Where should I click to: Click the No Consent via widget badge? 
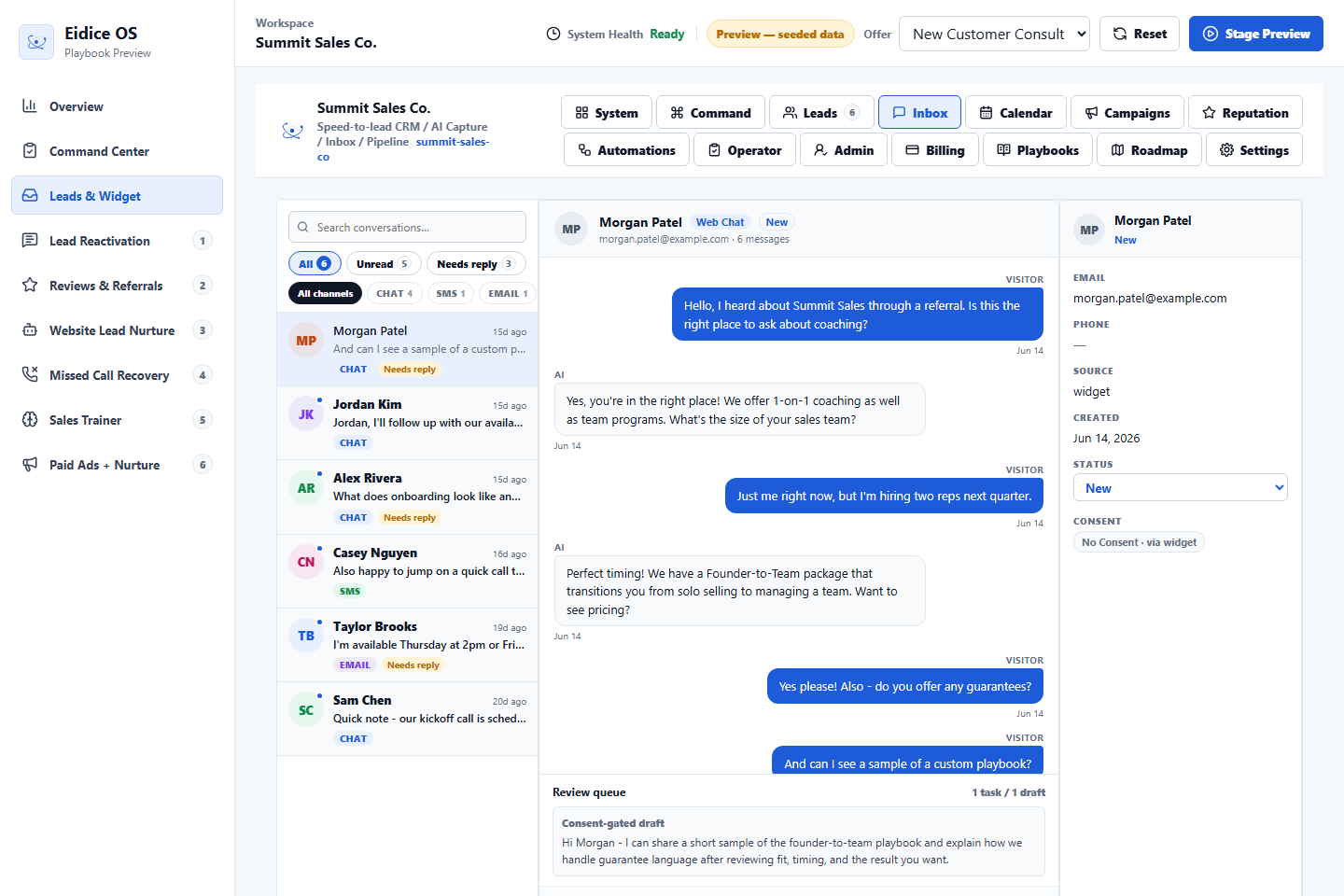[1139, 542]
